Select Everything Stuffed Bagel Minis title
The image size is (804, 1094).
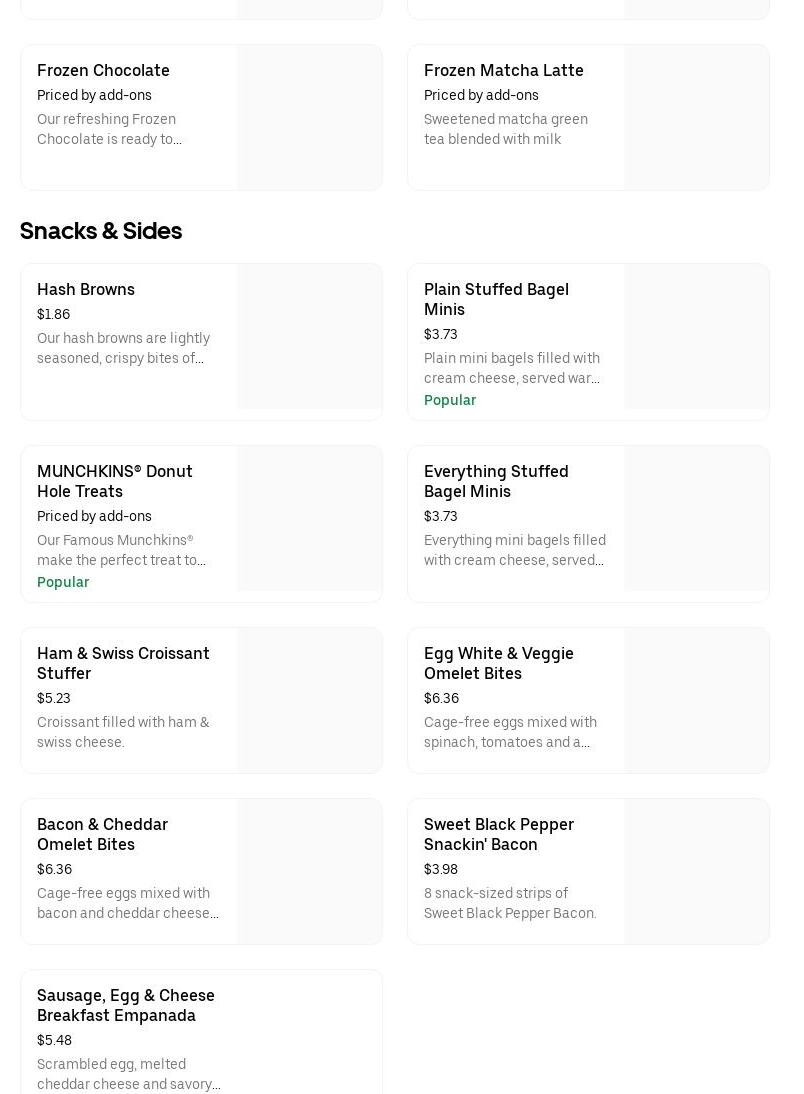(496, 481)
